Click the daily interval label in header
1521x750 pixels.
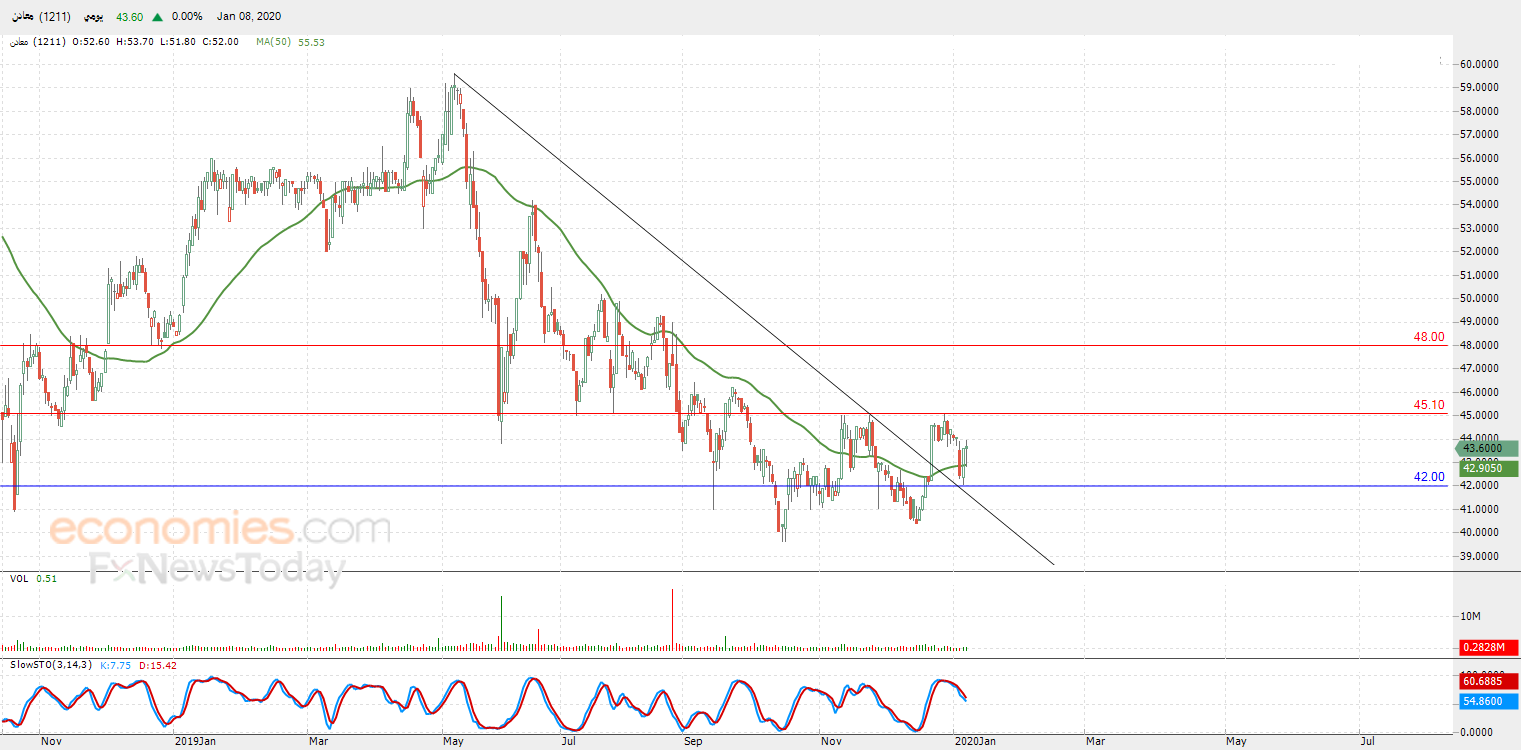(x=93, y=16)
